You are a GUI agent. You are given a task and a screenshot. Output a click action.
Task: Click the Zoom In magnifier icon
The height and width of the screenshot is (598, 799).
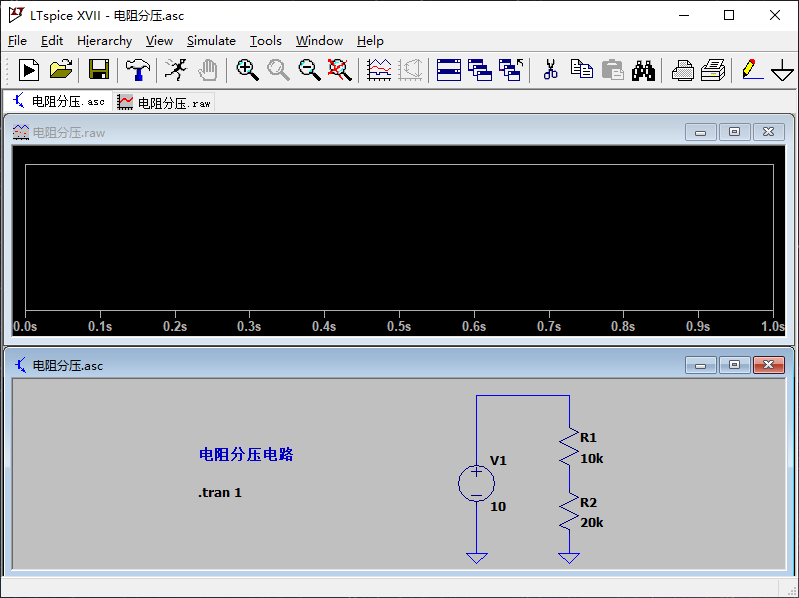point(247,70)
